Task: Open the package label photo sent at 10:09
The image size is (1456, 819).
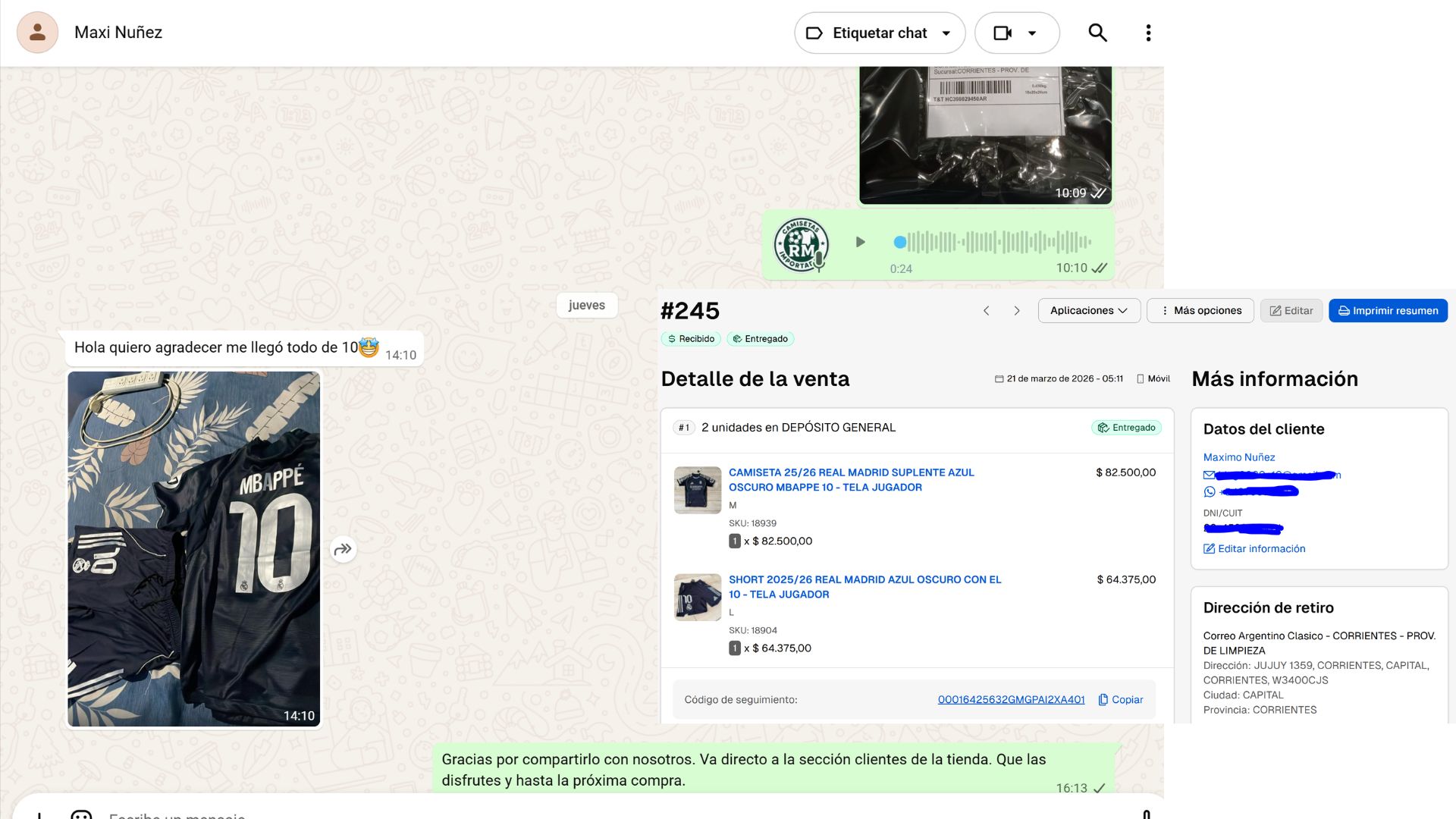Action: (985, 135)
